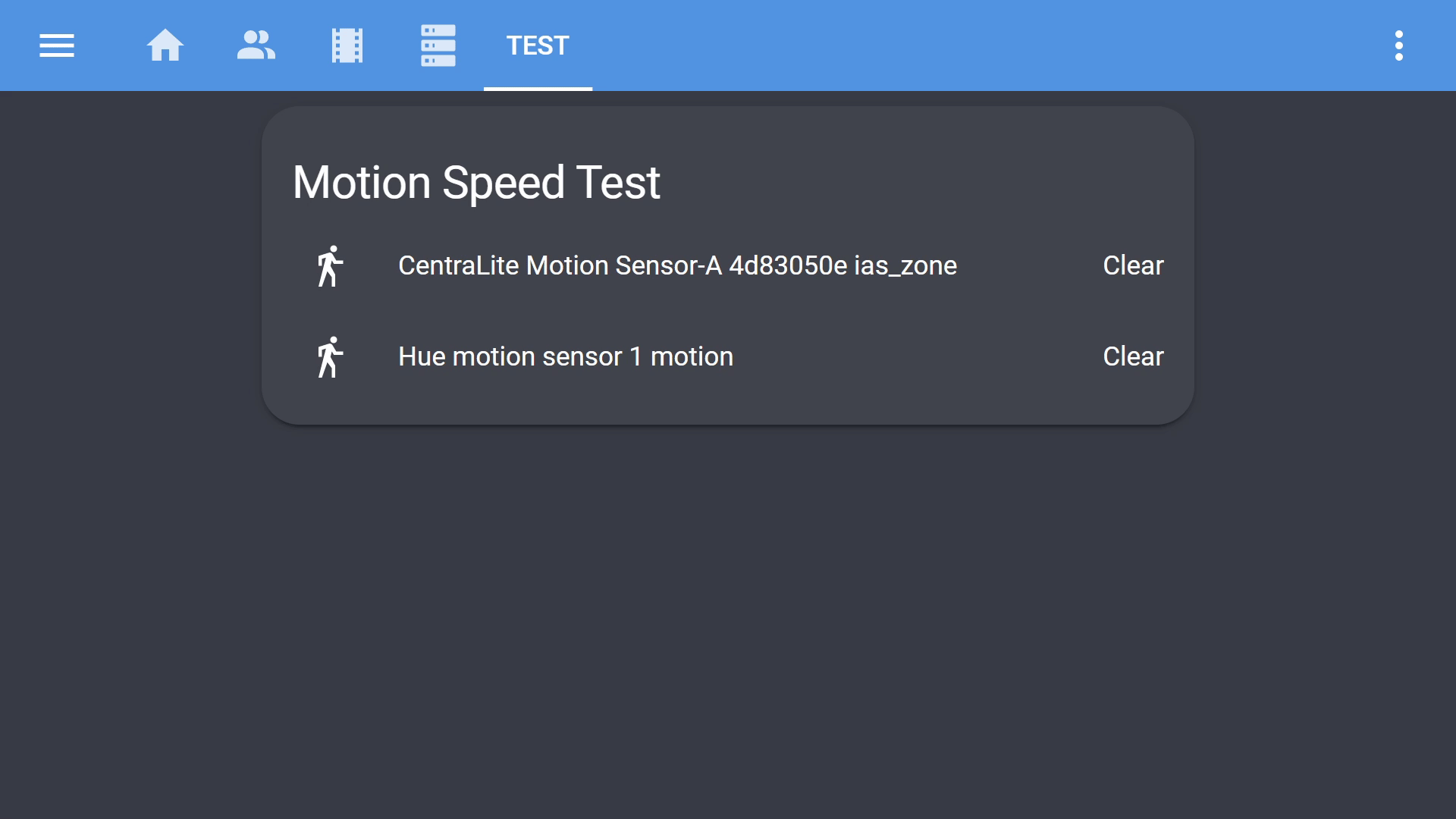1456x819 pixels.
Task: Click the Hue motion sensor's walking icon
Action: [x=330, y=357]
